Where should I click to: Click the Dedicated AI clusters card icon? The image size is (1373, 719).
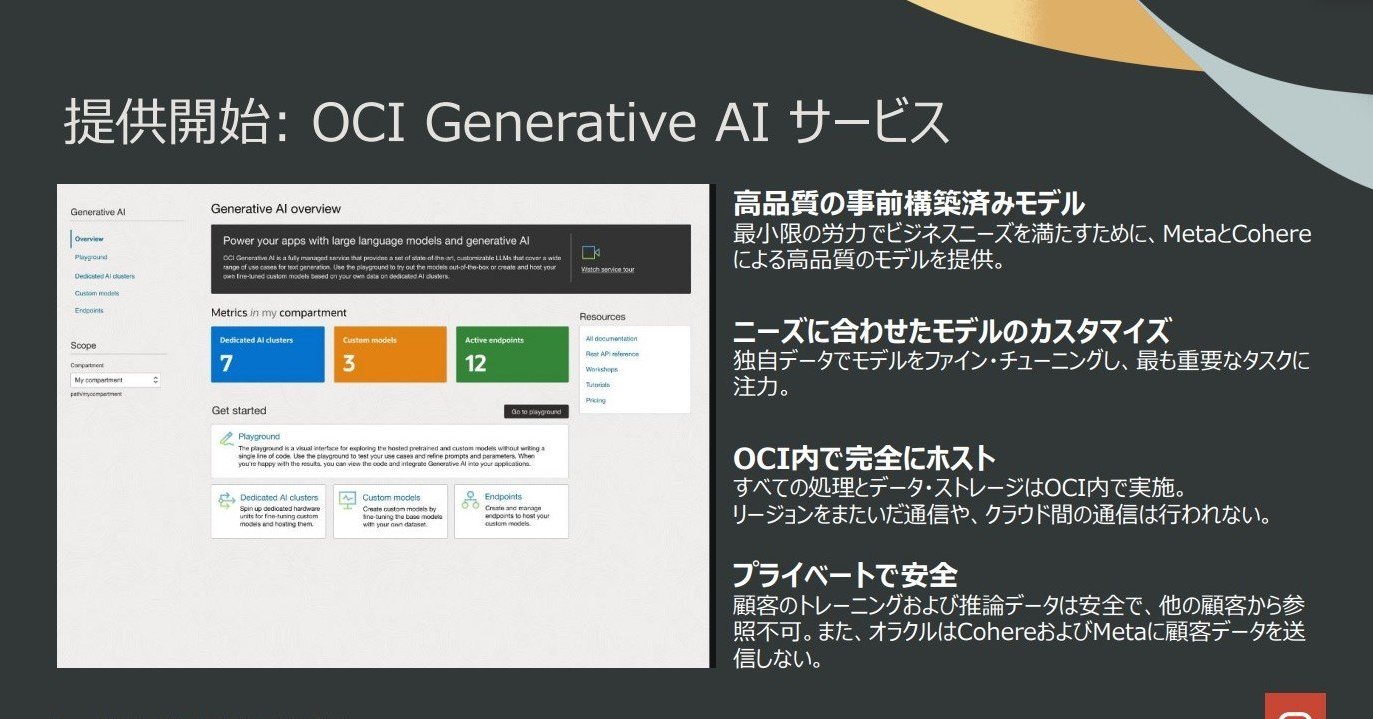pos(227,499)
